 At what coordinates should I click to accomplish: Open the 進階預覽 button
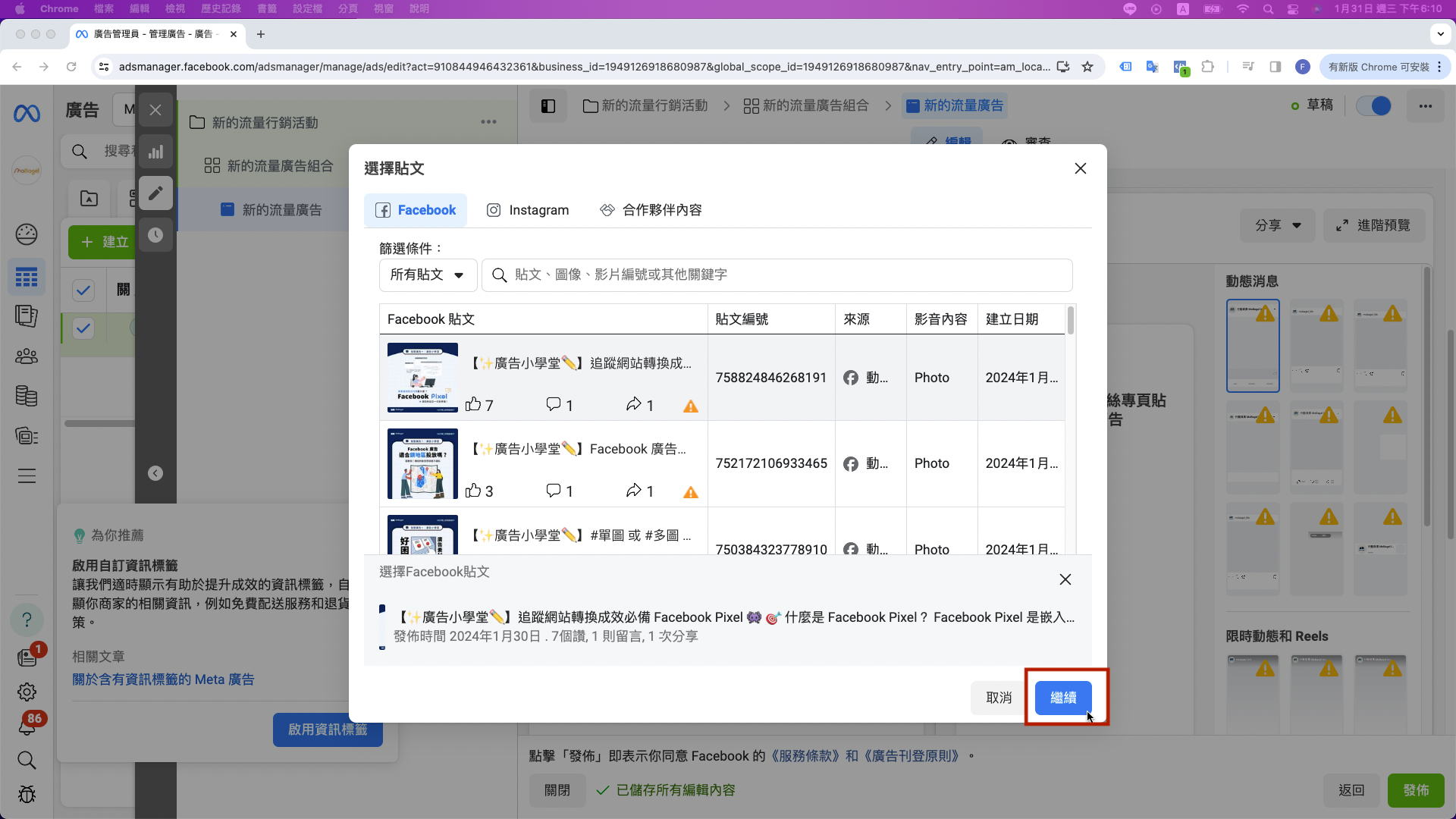(x=1374, y=225)
